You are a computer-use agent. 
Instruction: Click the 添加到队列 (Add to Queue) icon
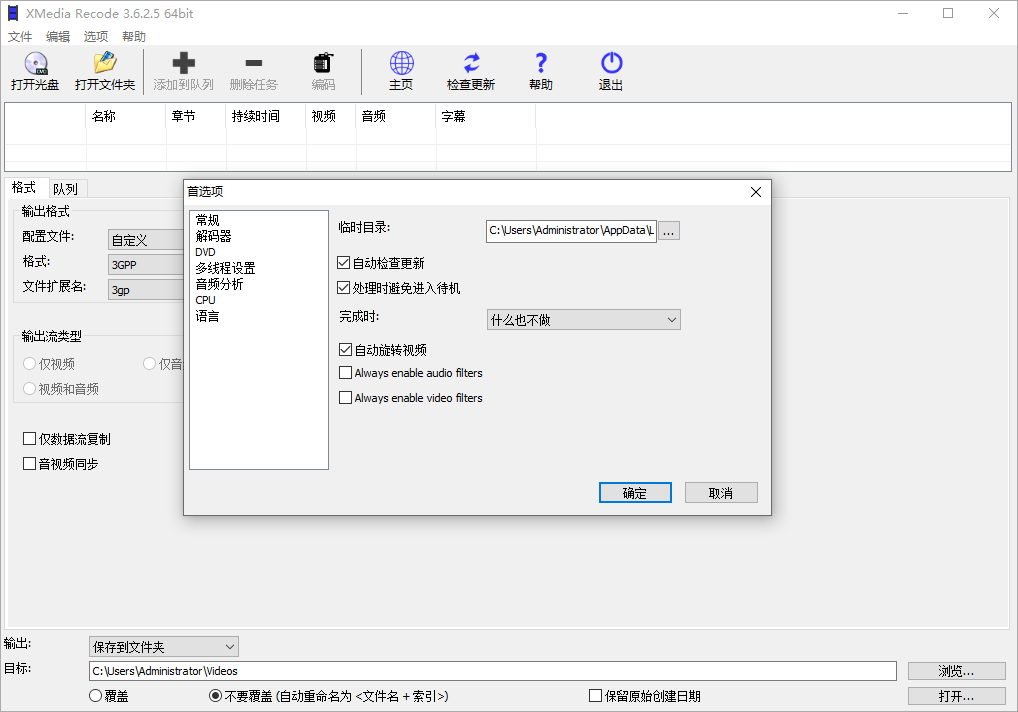click(183, 70)
